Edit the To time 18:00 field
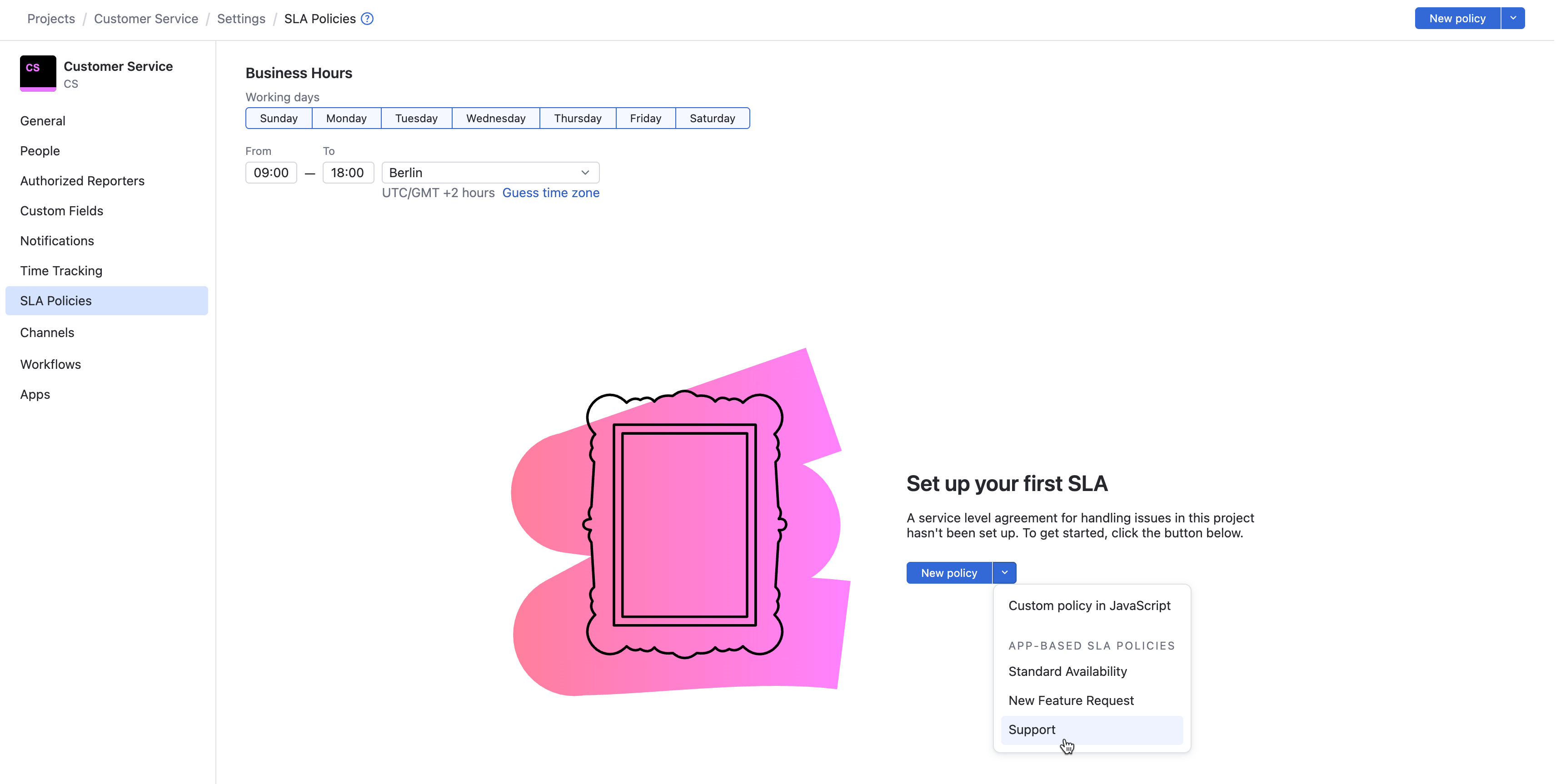 coord(348,173)
